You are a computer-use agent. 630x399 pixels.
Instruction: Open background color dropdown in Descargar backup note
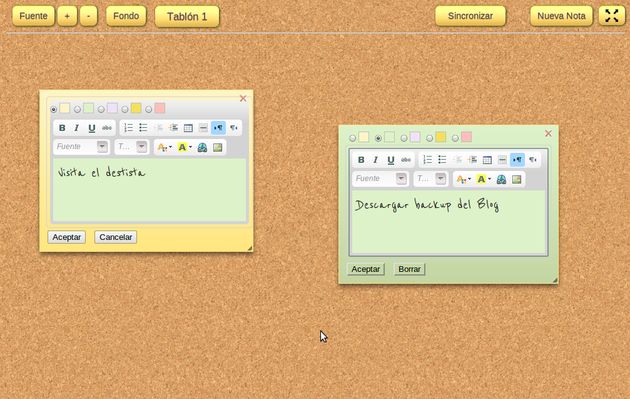pos(484,179)
